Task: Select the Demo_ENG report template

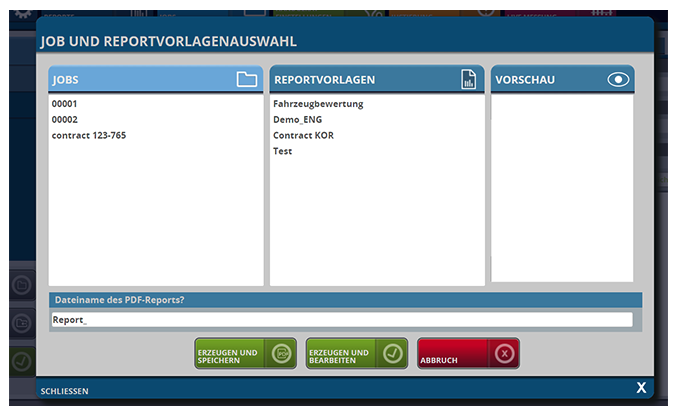Action: (299, 119)
